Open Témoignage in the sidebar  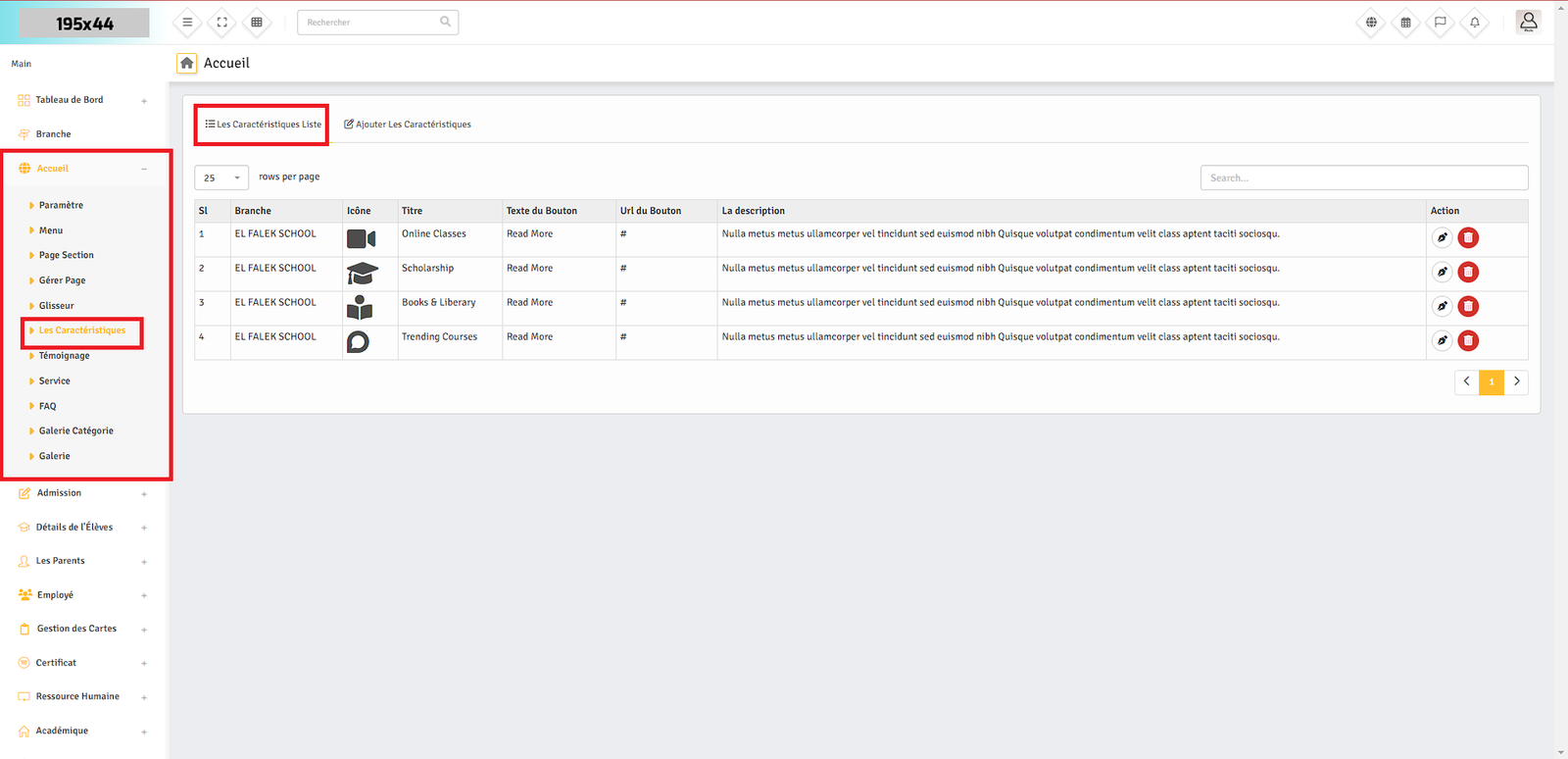[x=64, y=356]
